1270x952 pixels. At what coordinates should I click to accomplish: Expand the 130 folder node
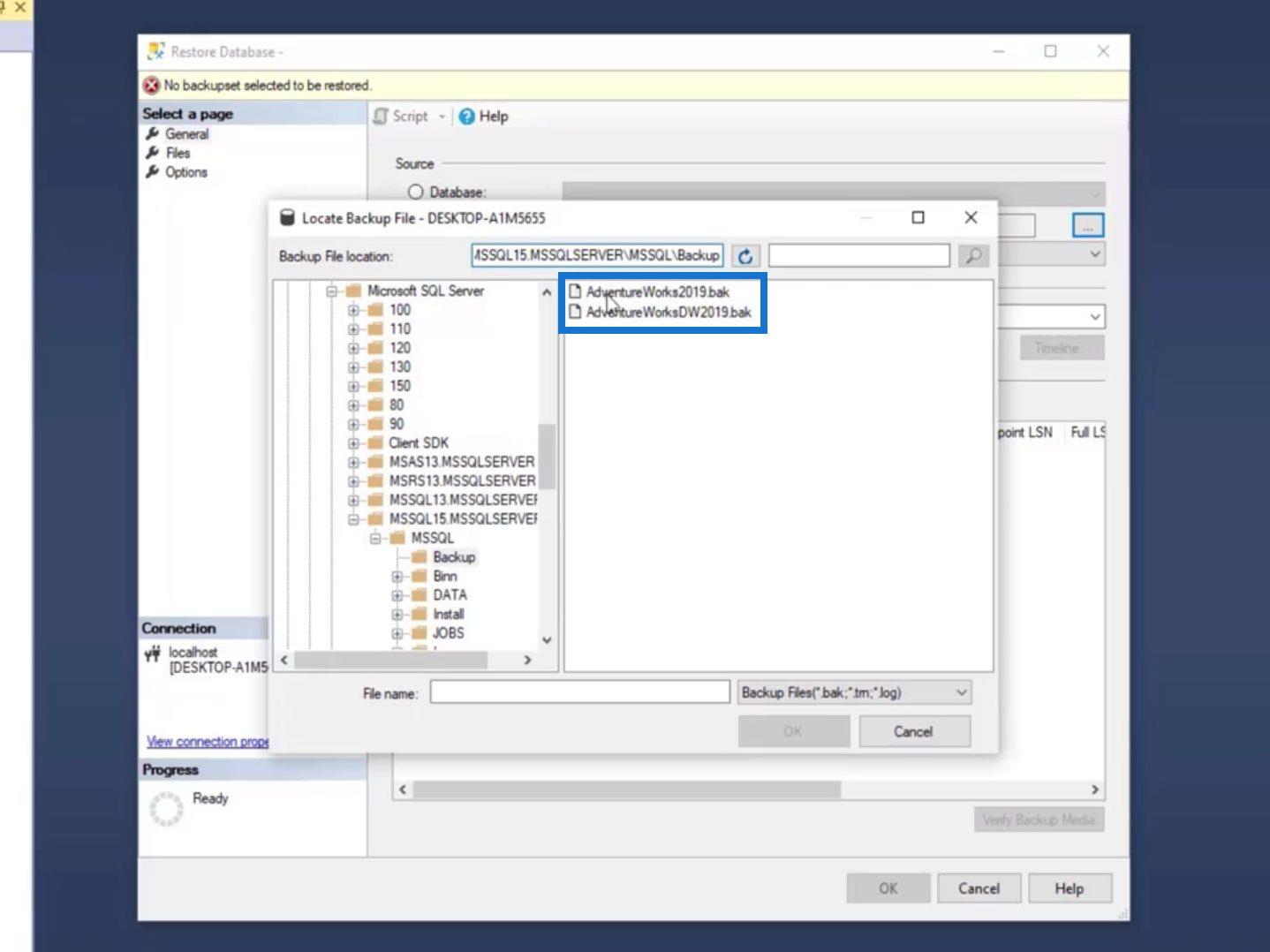(x=353, y=367)
